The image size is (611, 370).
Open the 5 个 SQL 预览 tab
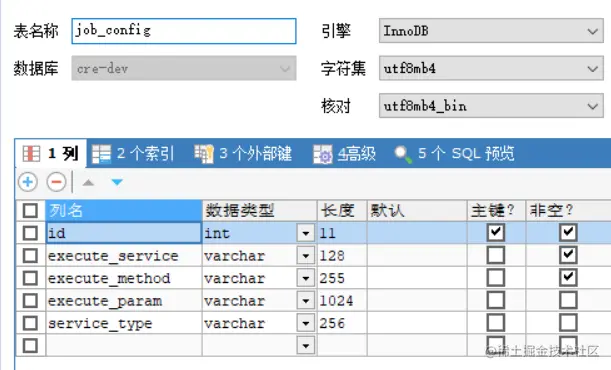[x=454, y=153]
